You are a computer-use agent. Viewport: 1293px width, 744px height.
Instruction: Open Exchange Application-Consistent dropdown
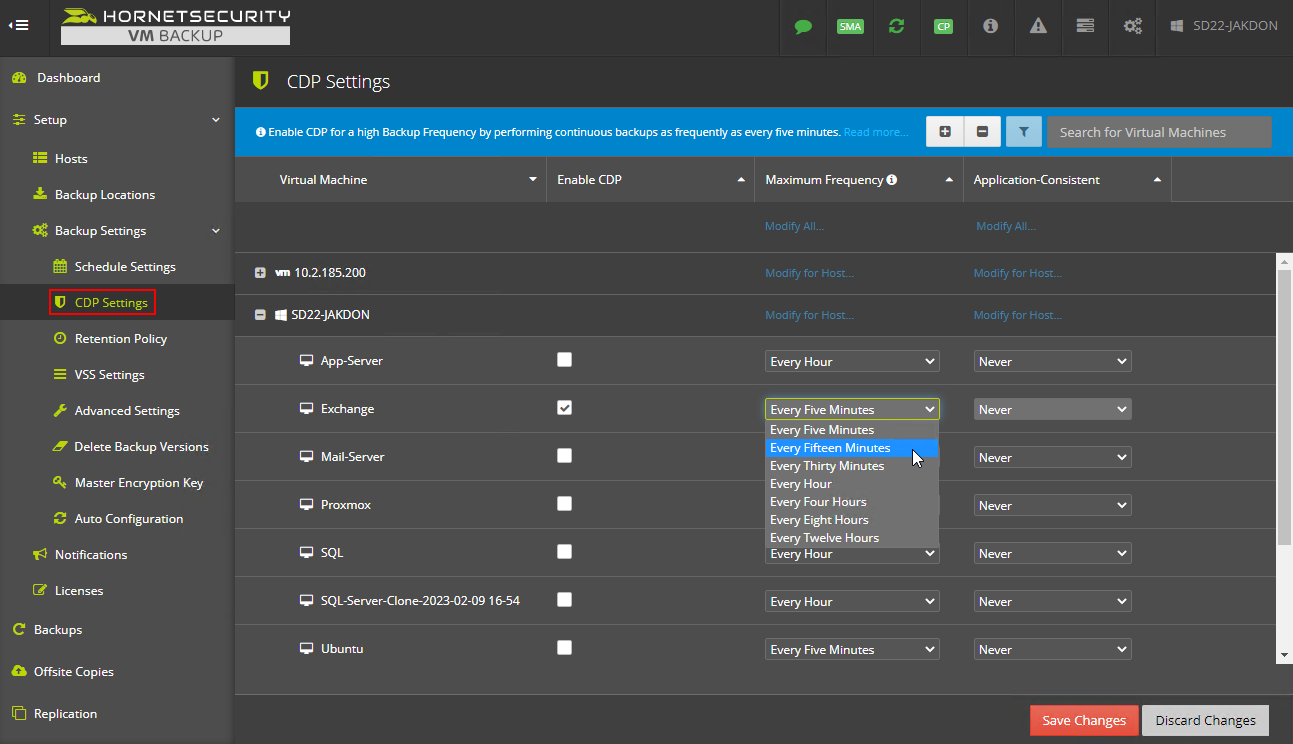[x=1052, y=409]
